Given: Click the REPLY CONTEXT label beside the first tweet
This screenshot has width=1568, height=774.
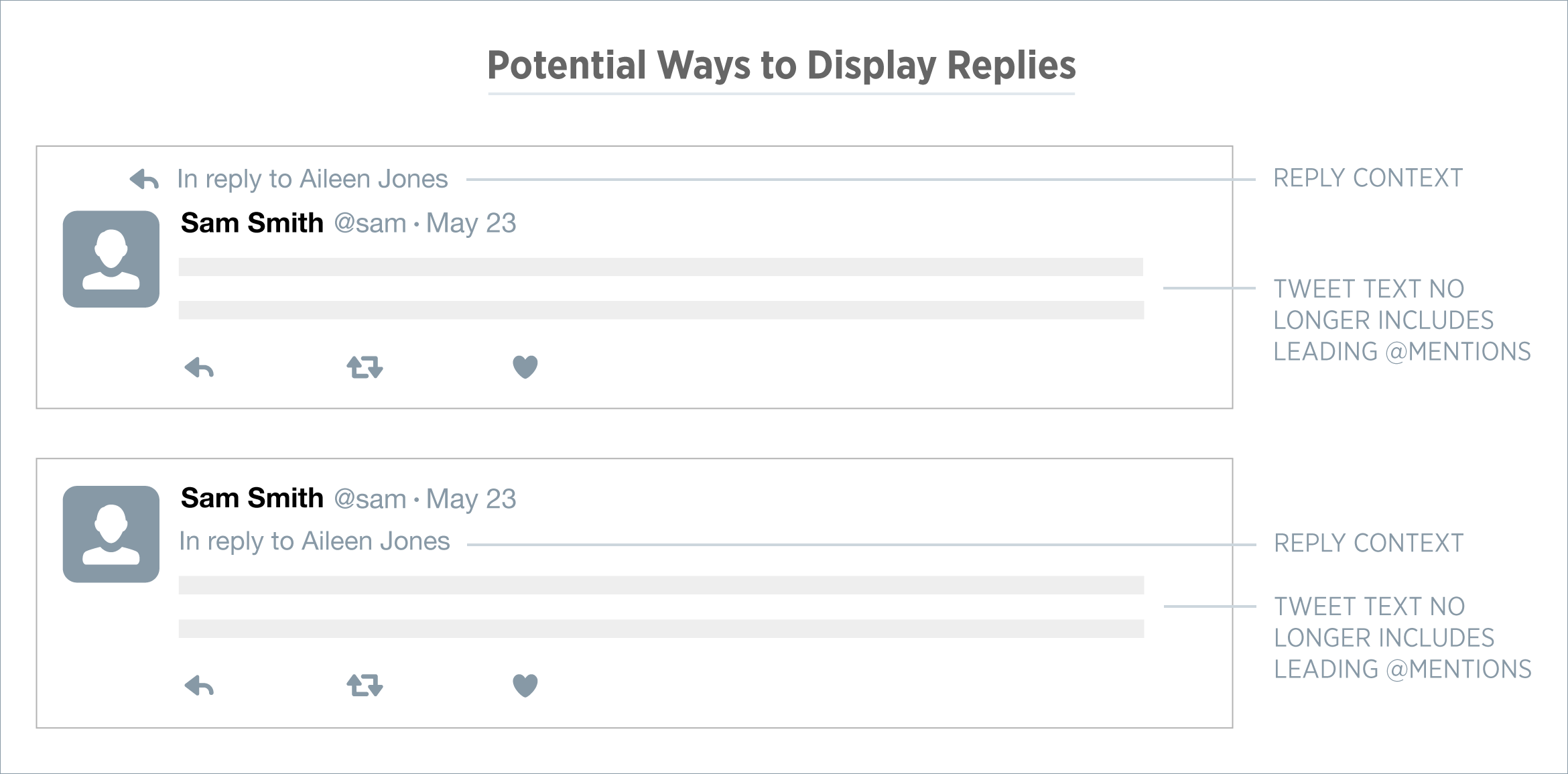Looking at the screenshot, I should point(1368,178).
